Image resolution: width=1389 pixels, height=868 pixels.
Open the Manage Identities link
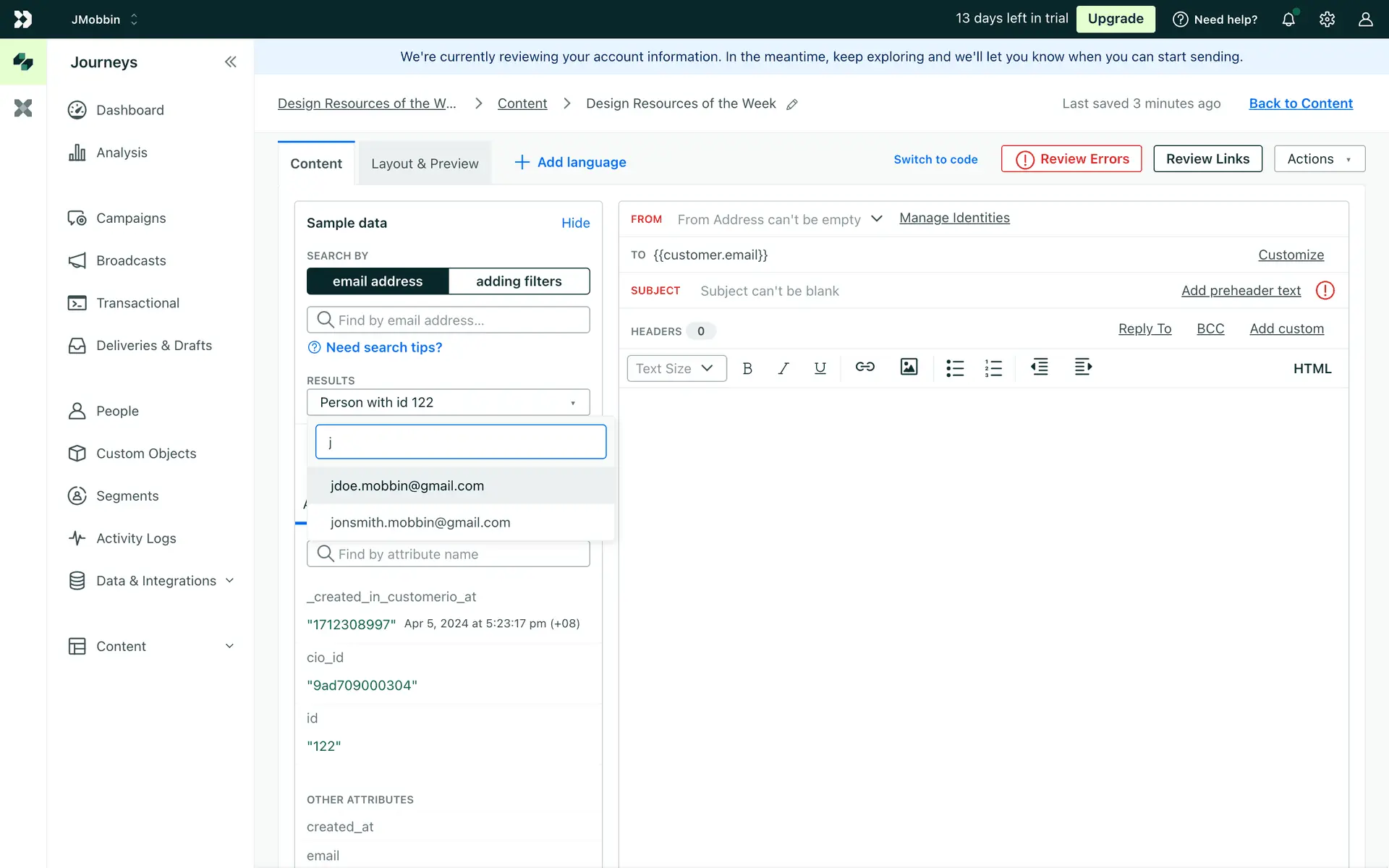point(954,218)
